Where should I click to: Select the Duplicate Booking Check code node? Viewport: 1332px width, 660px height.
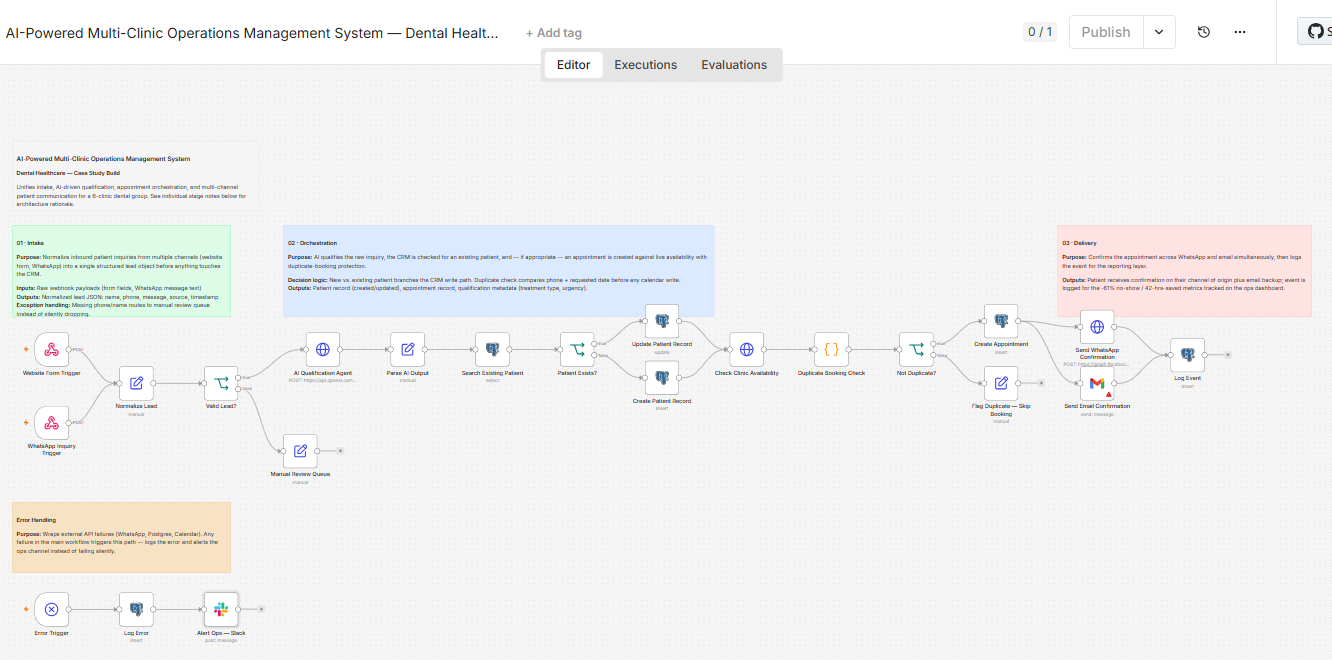click(831, 350)
